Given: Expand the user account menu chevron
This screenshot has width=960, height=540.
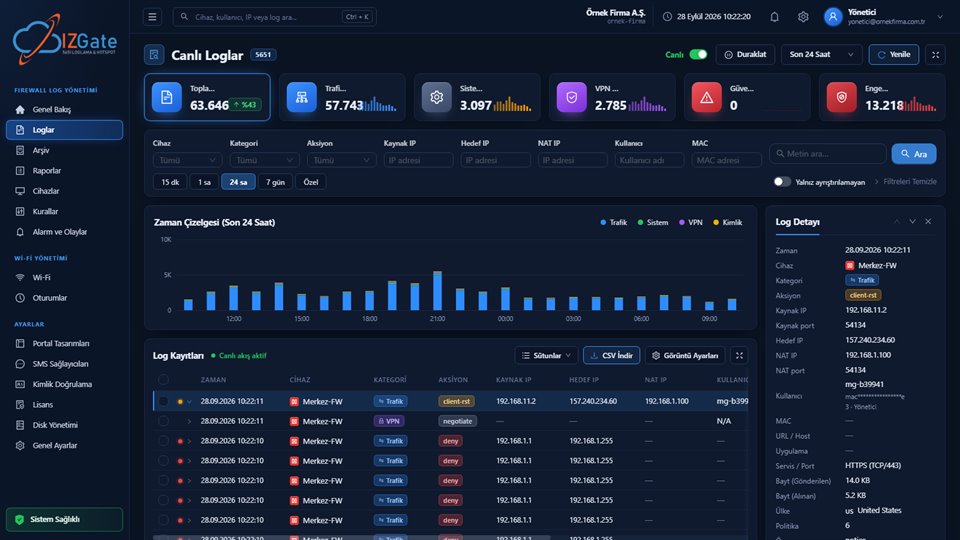Looking at the screenshot, I should pyautogui.click(x=940, y=17).
